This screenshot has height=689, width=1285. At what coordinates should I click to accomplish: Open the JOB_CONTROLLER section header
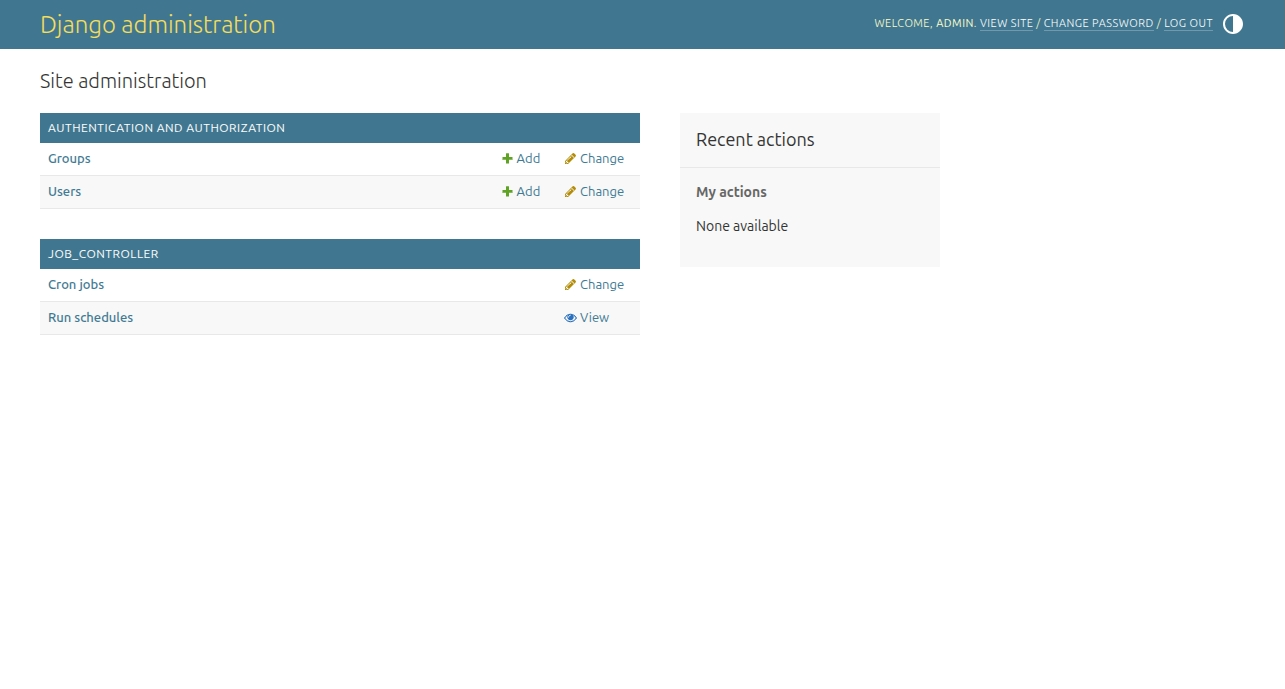[x=103, y=254]
